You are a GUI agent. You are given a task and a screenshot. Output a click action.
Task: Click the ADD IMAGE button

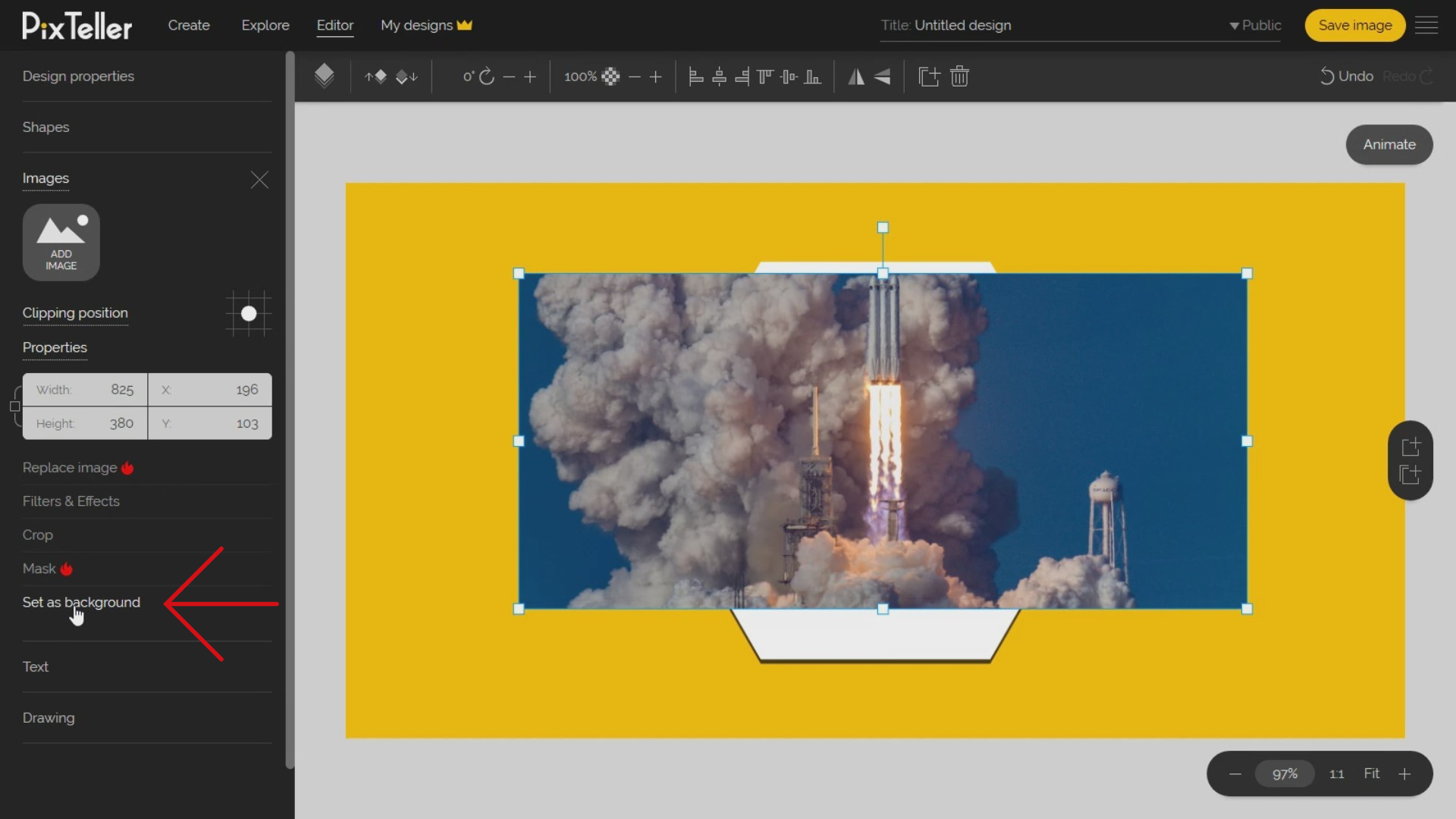point(61,243)
